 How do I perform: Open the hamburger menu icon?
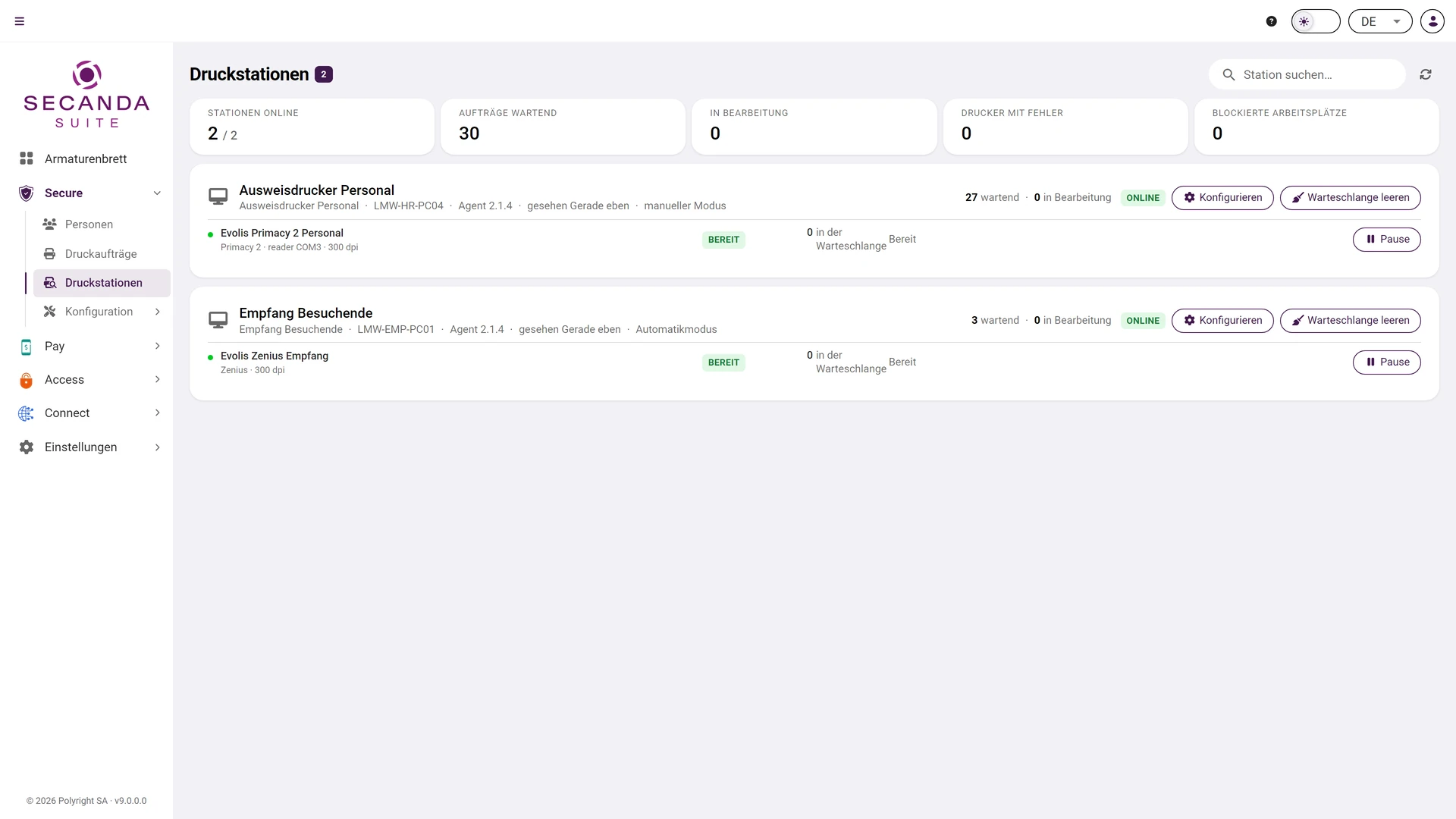[x=20, y=21]
